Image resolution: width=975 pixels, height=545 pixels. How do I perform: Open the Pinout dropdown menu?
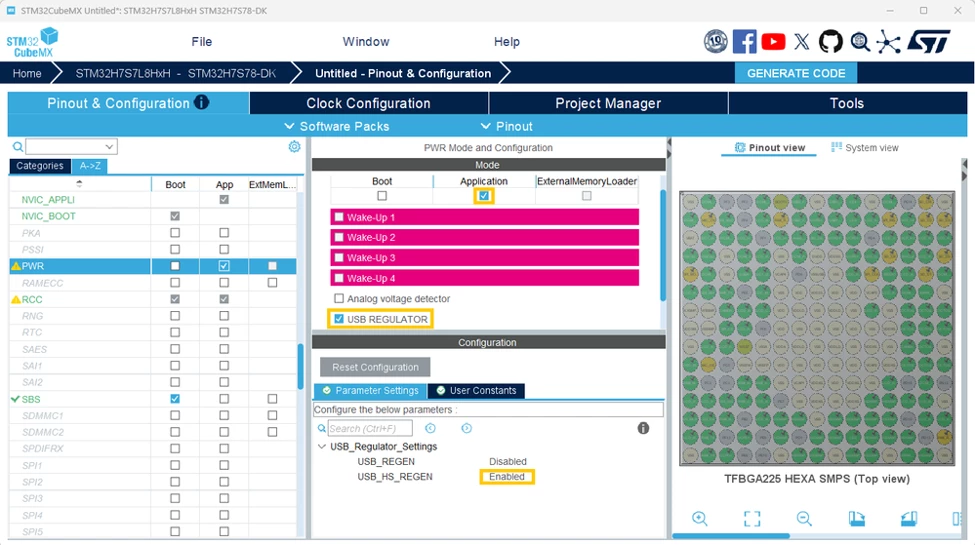pos(507,126)
